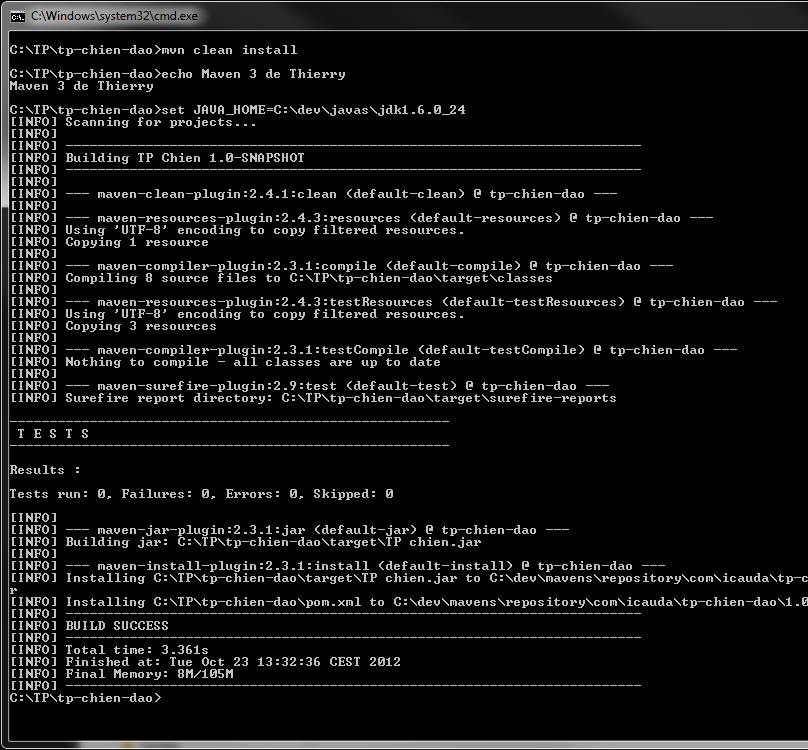The width and height of the screenshot is (808, 750).
Task: Select the 'set JAVA_HOME' command line
Action: coord(237,110)
